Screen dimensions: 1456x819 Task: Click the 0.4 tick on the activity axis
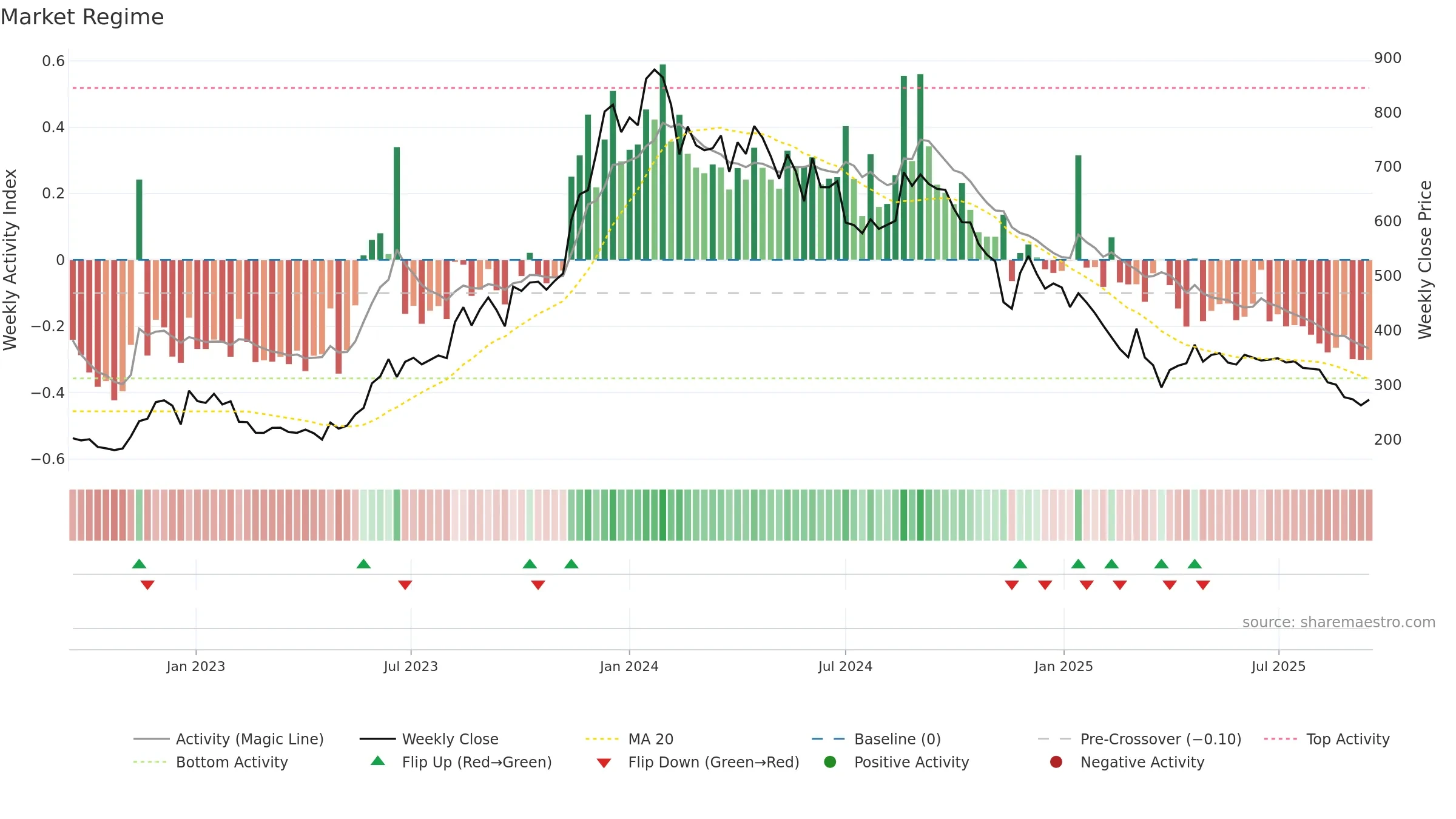click(x=53, y=127)
